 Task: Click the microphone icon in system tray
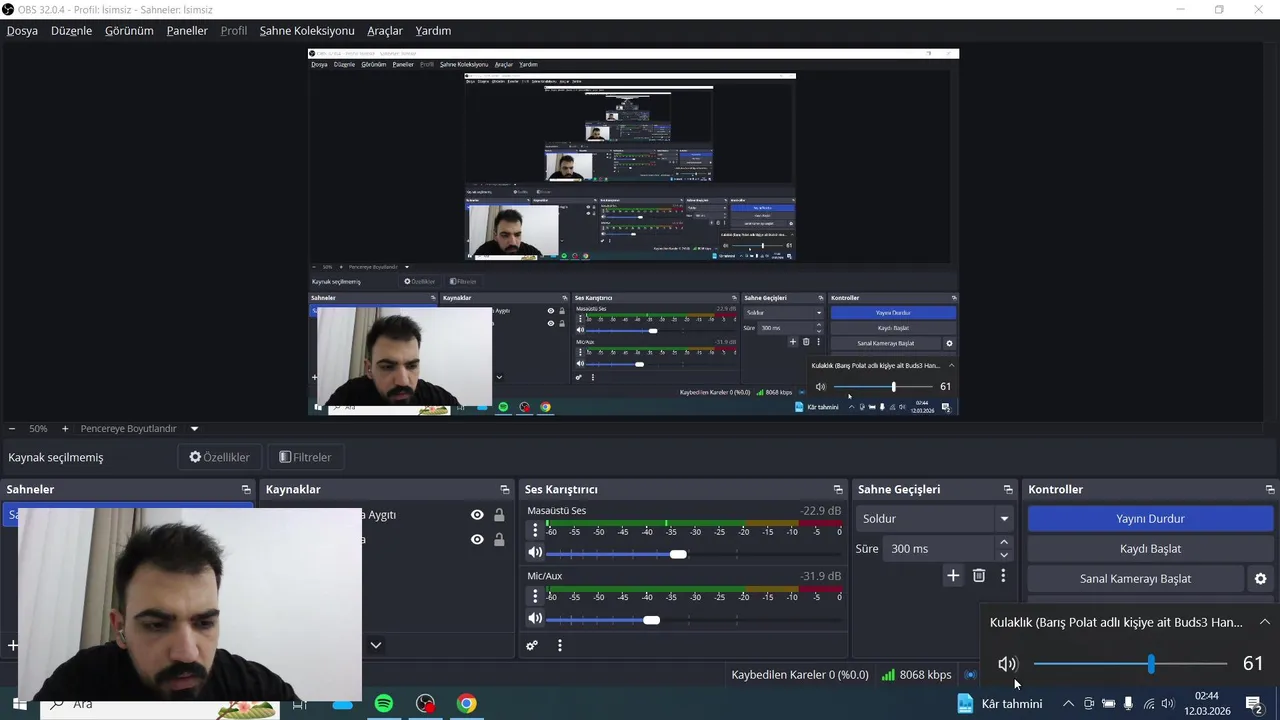[1128, 704]
